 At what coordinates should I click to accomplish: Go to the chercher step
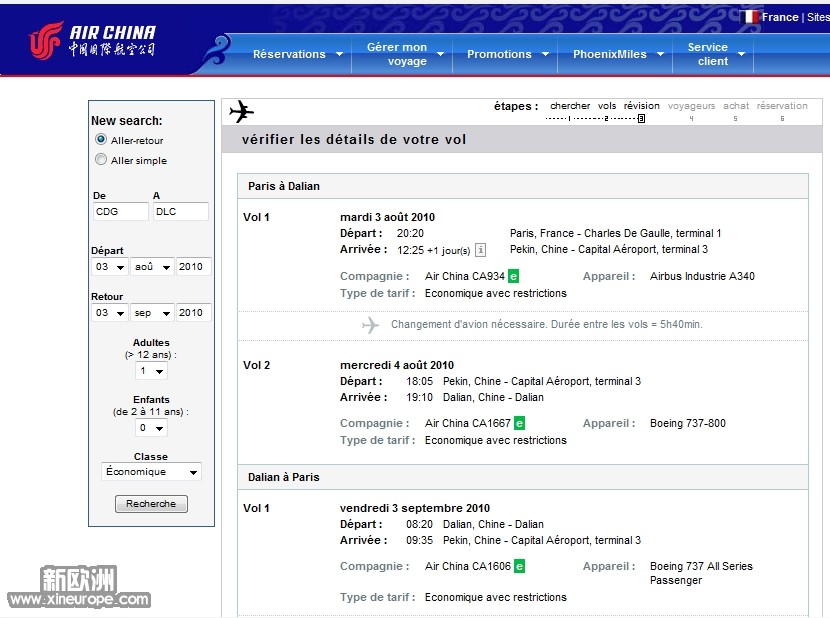point(570,106)
